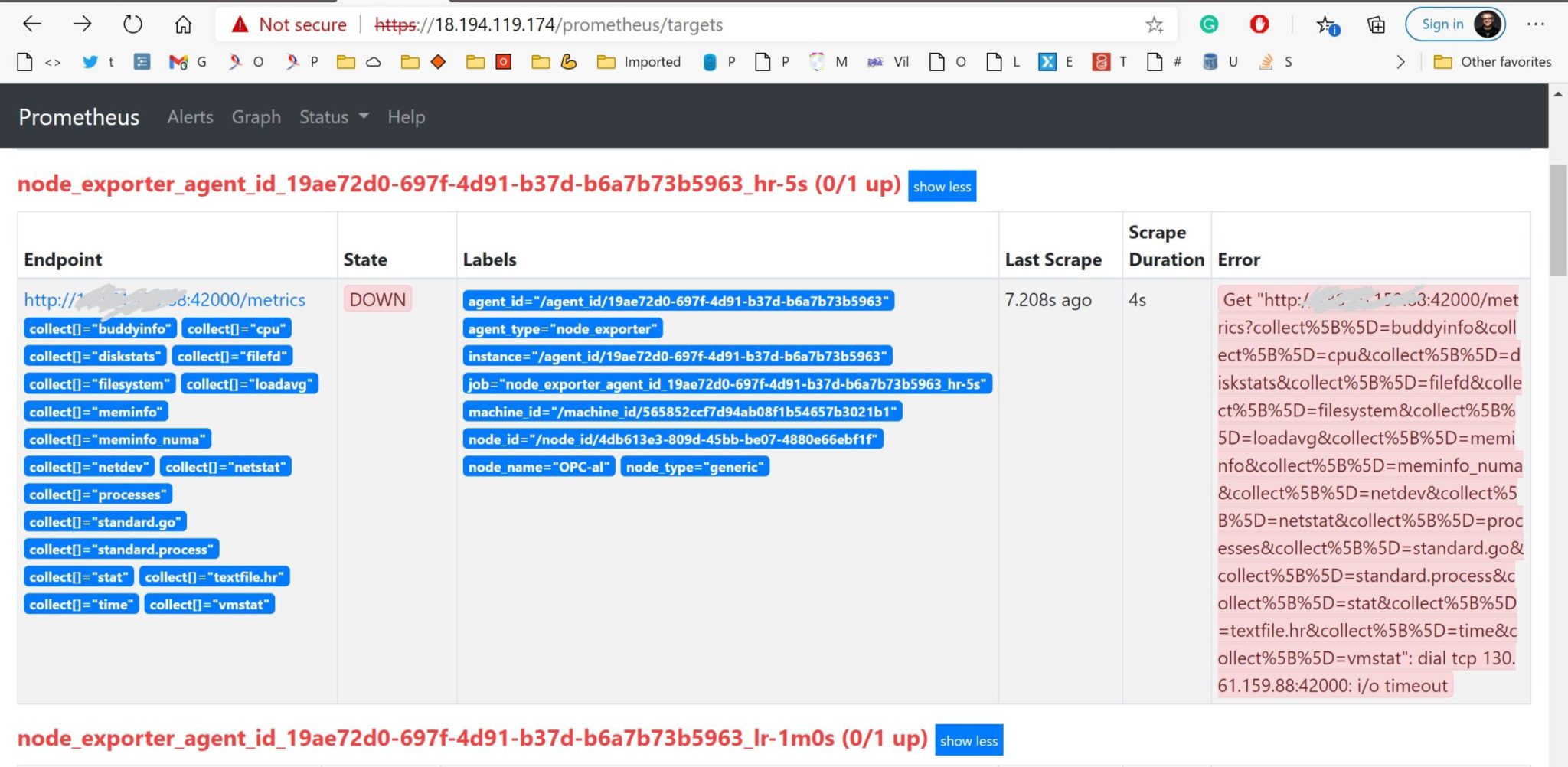Open the Collections icon

(1376, 25)
